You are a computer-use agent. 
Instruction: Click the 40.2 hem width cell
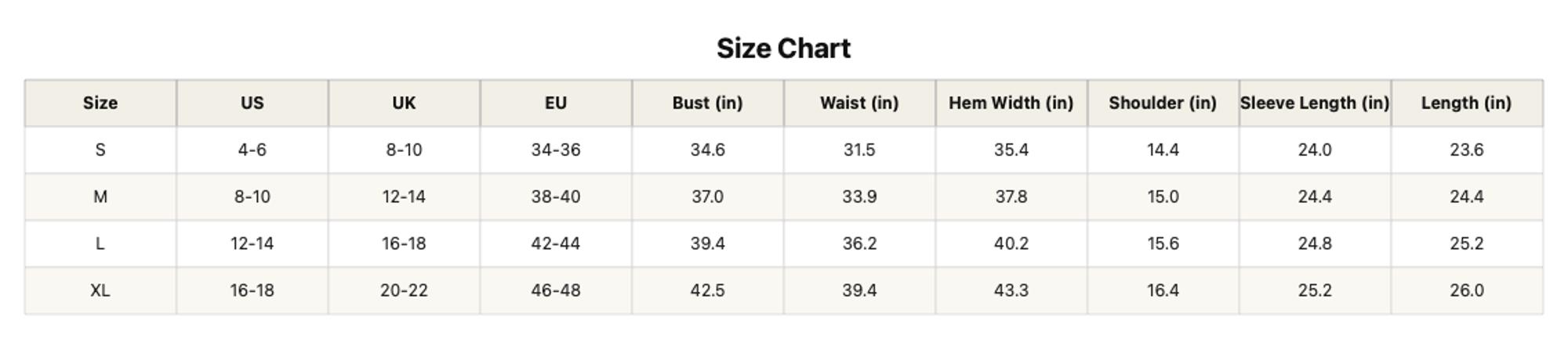(1011, 243)
